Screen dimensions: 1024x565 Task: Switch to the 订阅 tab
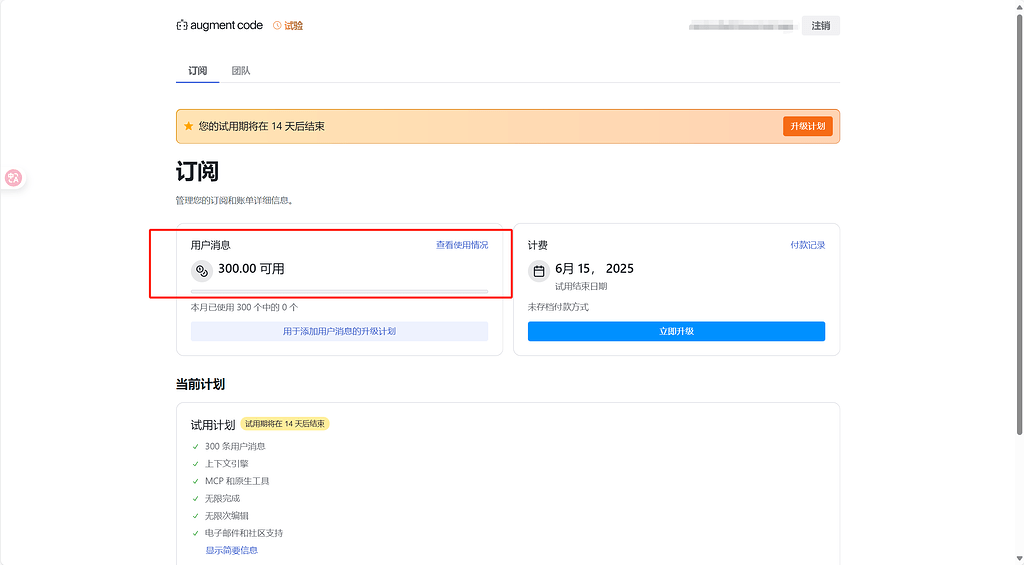tap(197, 71)
